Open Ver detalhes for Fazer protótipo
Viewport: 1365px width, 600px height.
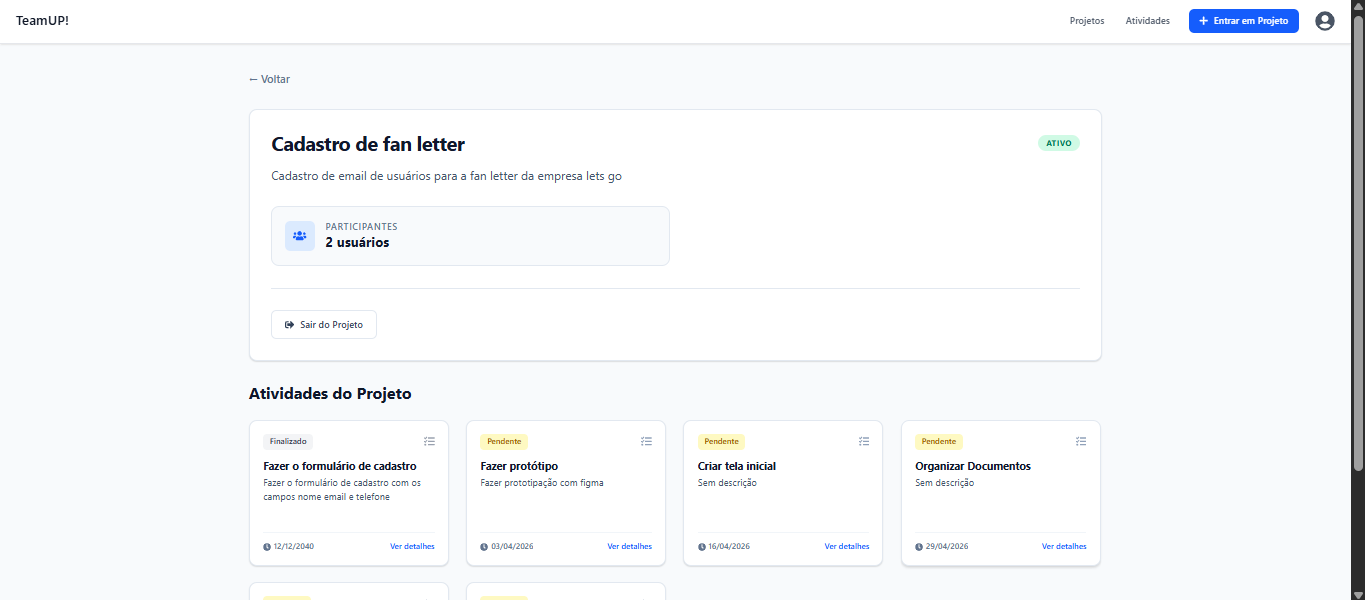pyautogui.click(x=630, y=547)
